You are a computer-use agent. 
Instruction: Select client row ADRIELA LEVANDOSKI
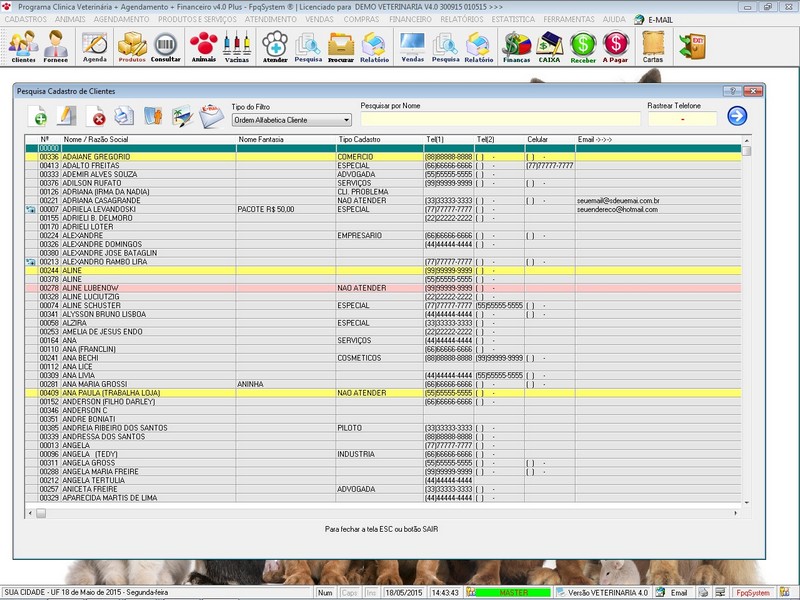click(383, 209)
